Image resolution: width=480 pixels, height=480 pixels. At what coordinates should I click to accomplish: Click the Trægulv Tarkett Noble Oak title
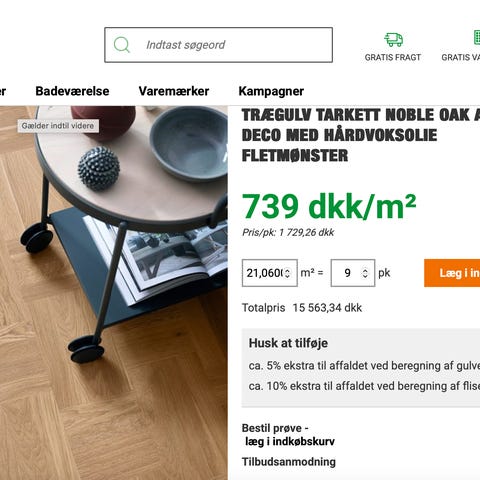click(x=361, y=135)
